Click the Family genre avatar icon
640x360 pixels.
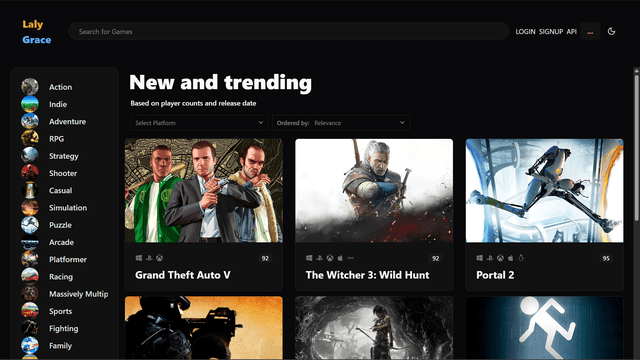click(30, 345)
